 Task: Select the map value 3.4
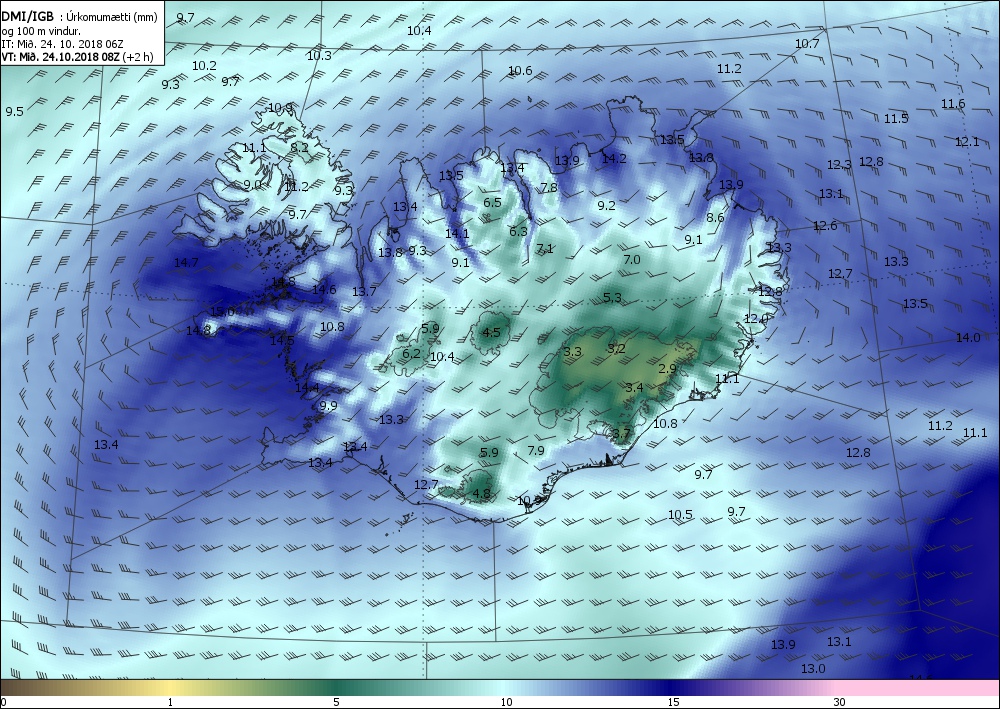(634, 388)
